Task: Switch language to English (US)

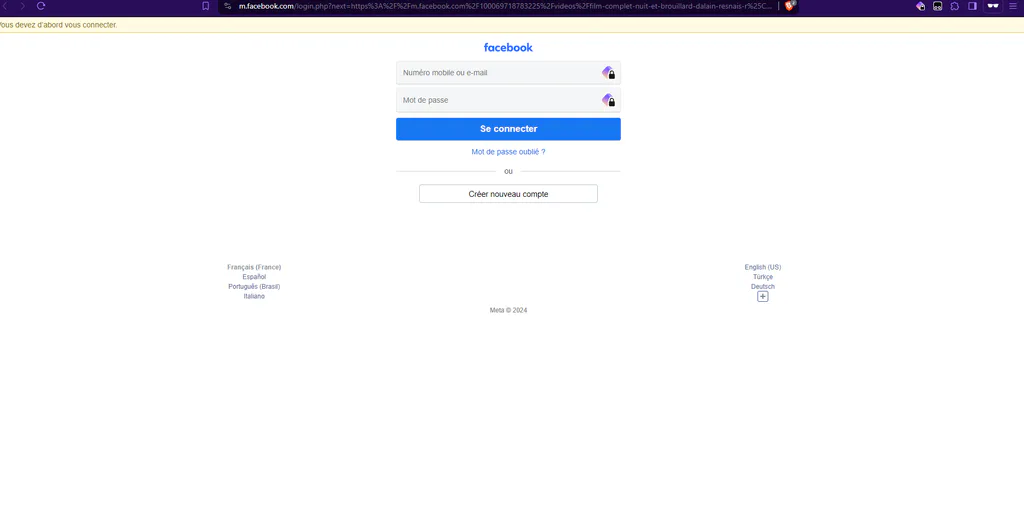Action: (763, 267)
